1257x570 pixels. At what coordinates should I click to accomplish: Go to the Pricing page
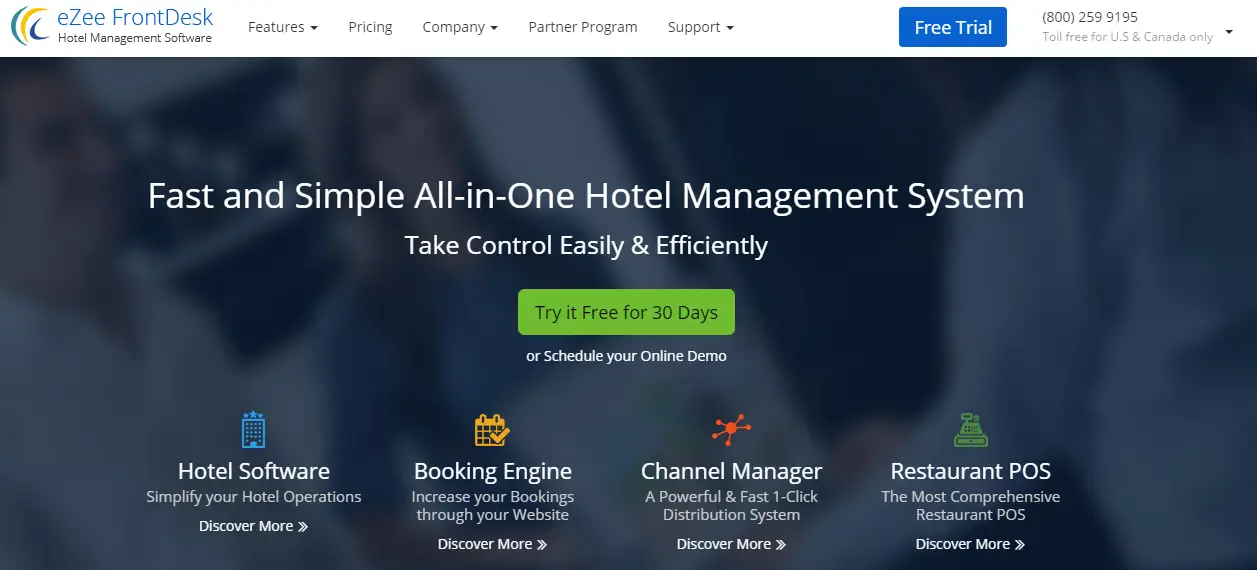tap(370, 27)
